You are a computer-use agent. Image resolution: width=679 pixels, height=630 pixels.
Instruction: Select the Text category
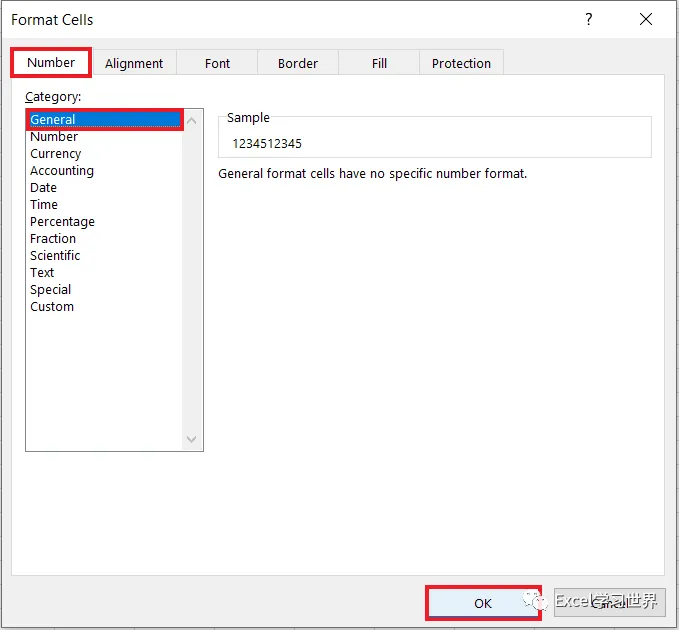[x=105, y=272]
